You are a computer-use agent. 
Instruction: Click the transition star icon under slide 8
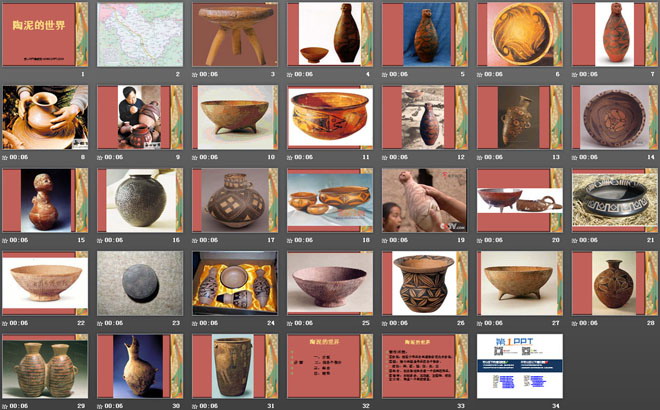click(x=5, y=157)
